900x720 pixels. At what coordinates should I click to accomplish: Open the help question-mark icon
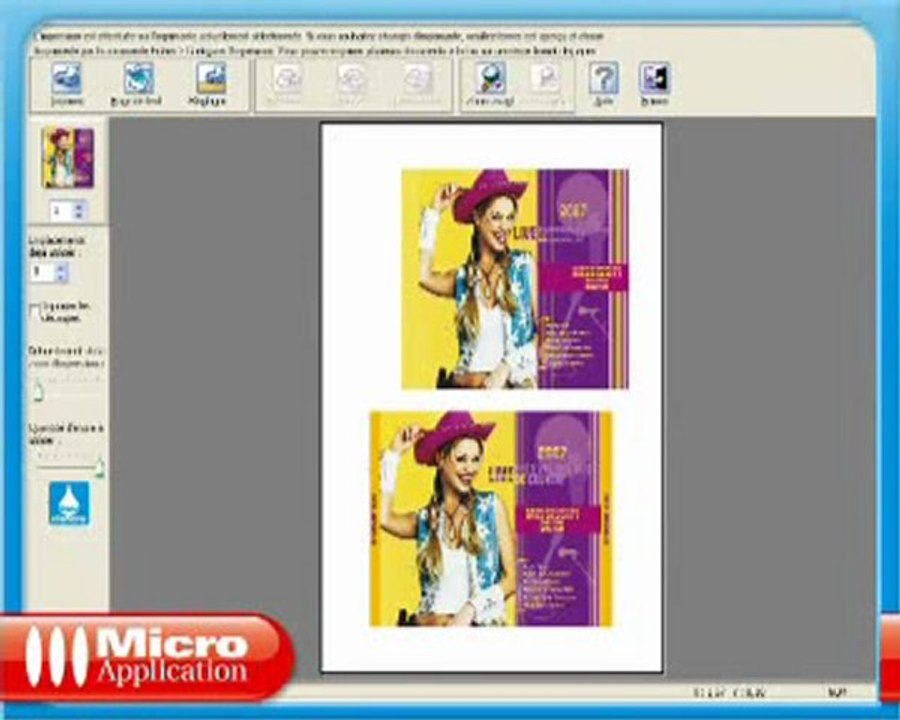pos(603,79)
